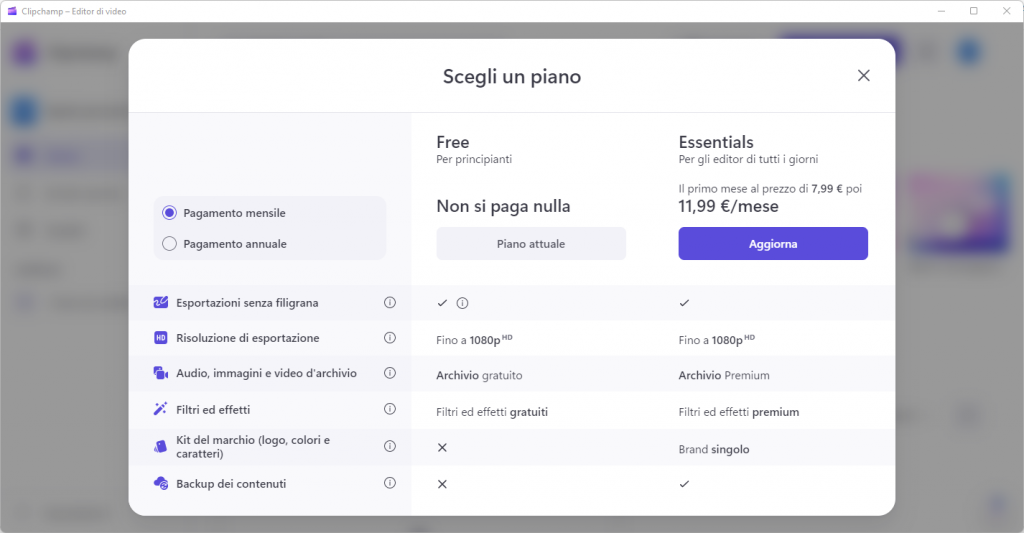The width and height of the screenshot is (1024, 533).
Task: Click the Audio, immagini e video d'archivio icon
Action: pyautogui.click(x=161, y=373)
